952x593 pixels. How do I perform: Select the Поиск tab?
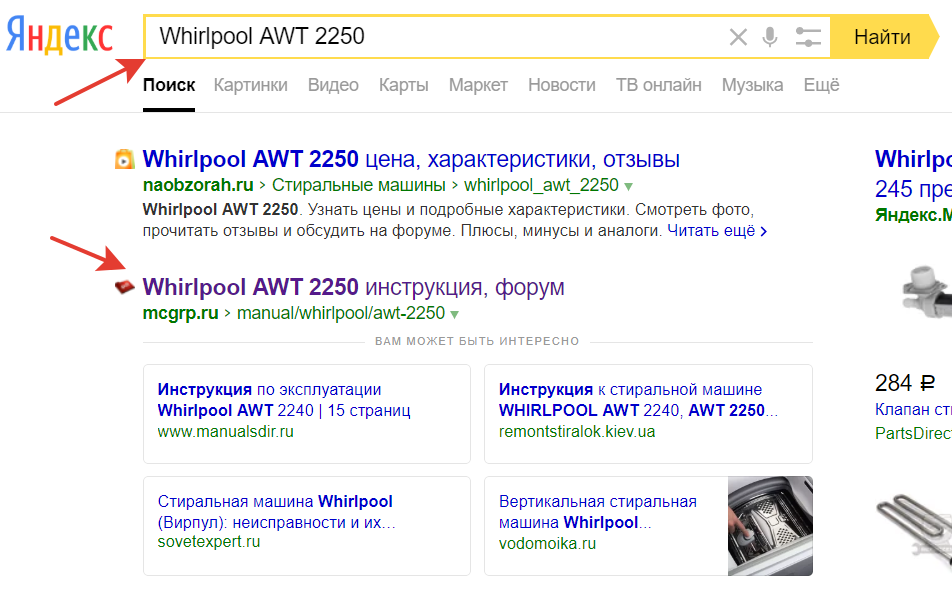[x=169, y=85]
